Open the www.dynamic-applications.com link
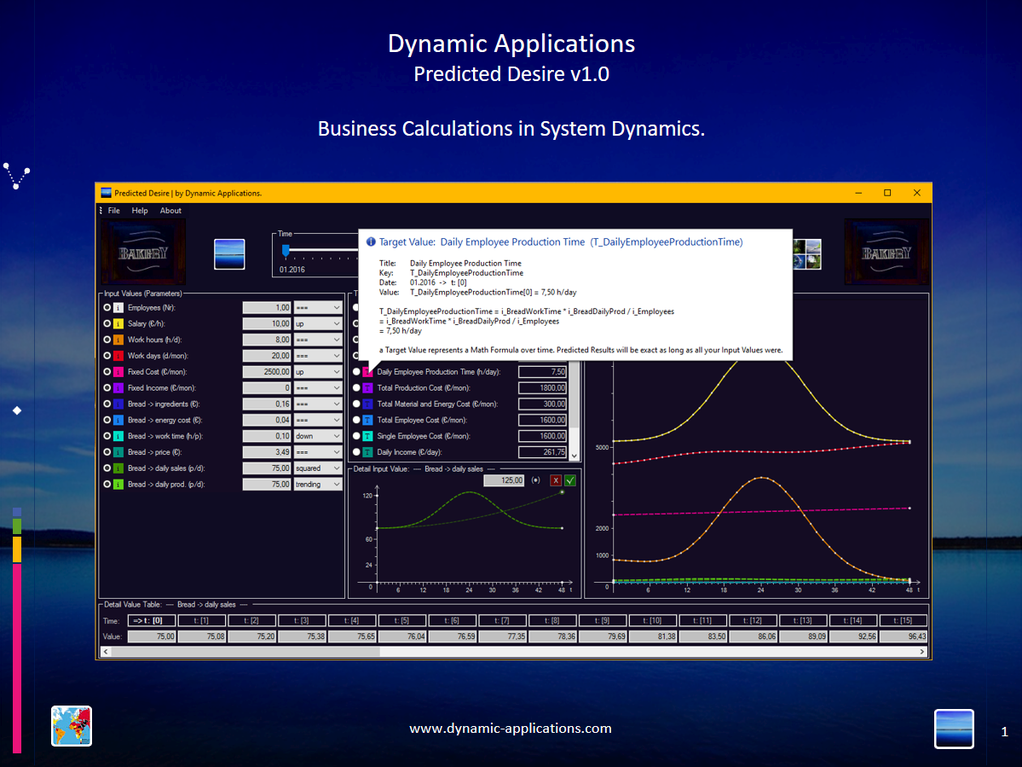The image size is (1022, 767). coord(510,729)
